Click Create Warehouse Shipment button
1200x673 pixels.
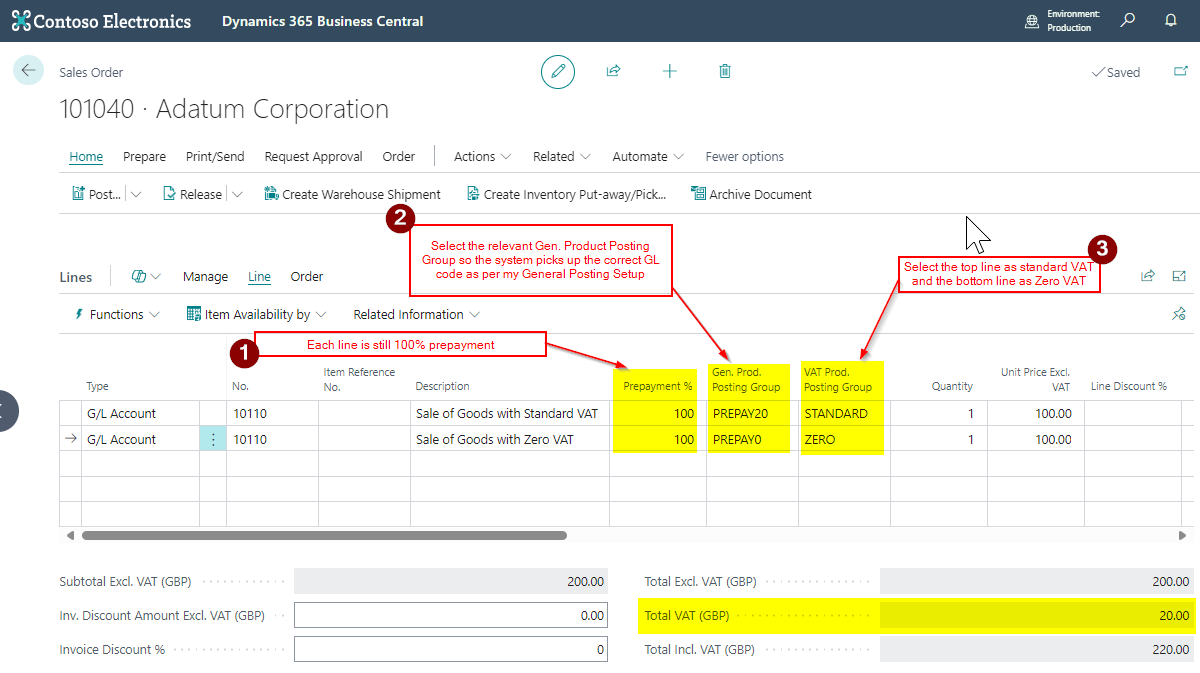tap(352, 195)
